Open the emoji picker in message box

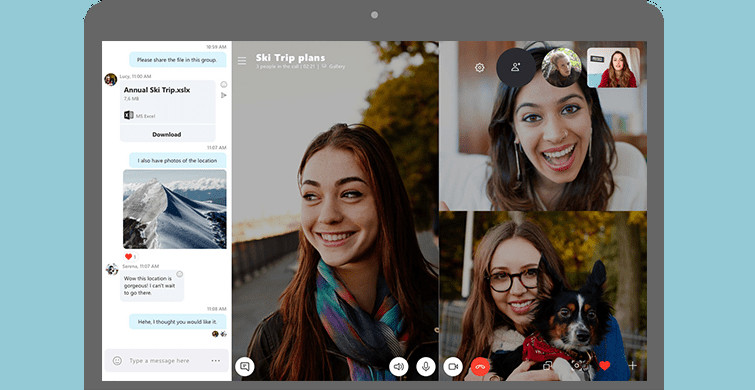pyautogui.click(x=117, y=361)
